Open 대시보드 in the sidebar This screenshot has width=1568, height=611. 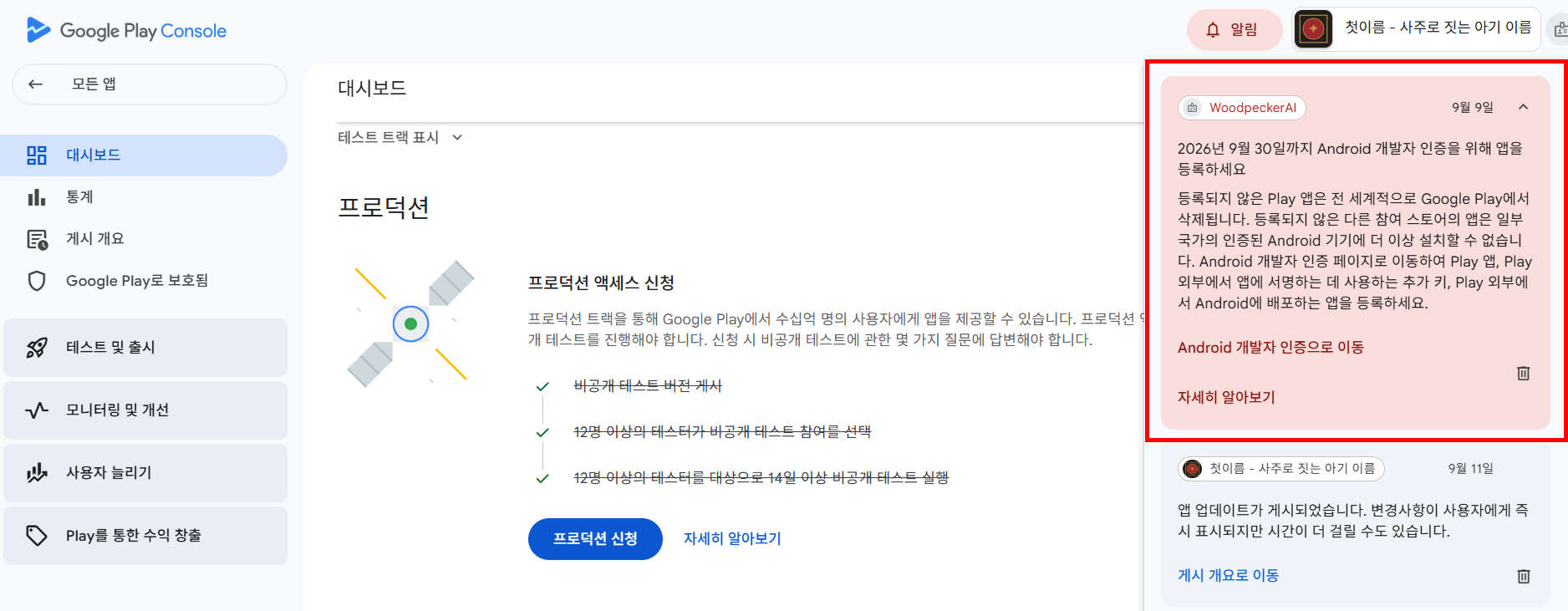pos(144,155)
